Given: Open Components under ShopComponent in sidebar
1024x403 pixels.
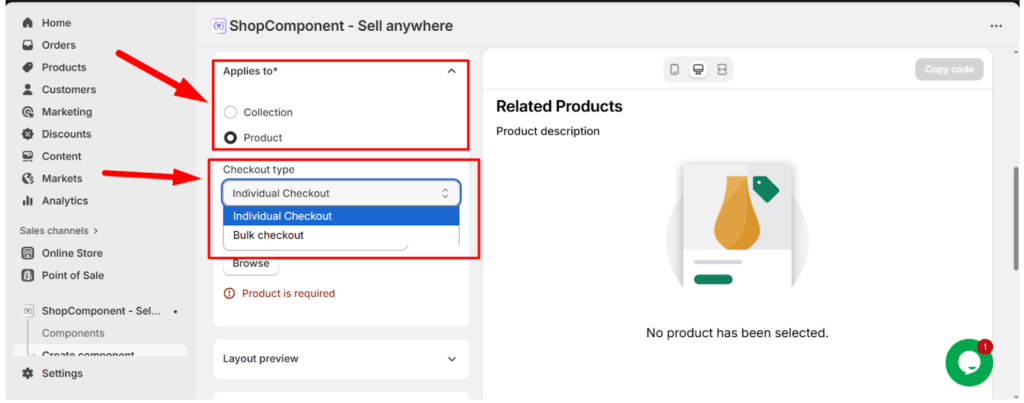Looking at the screenshot, I should pos(73,333).
